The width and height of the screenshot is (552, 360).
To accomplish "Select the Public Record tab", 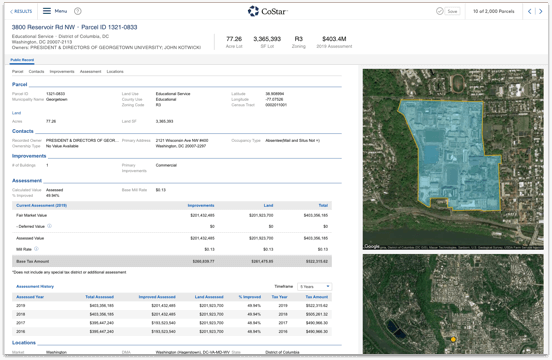I will [22, 60].
